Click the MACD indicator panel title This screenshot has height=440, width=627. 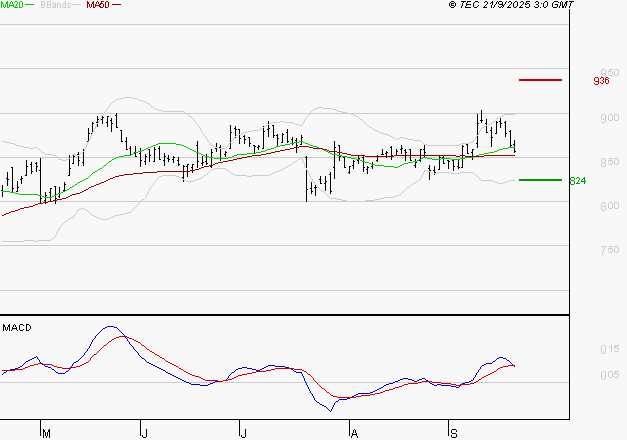[16, 327]
